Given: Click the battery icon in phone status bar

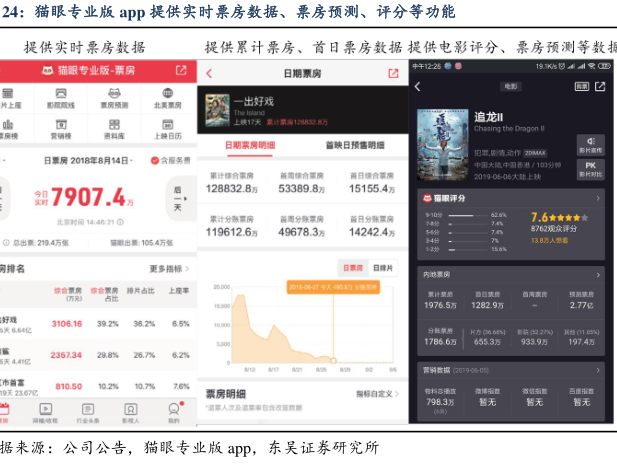Looking at the screenshot, I should 604,66.
